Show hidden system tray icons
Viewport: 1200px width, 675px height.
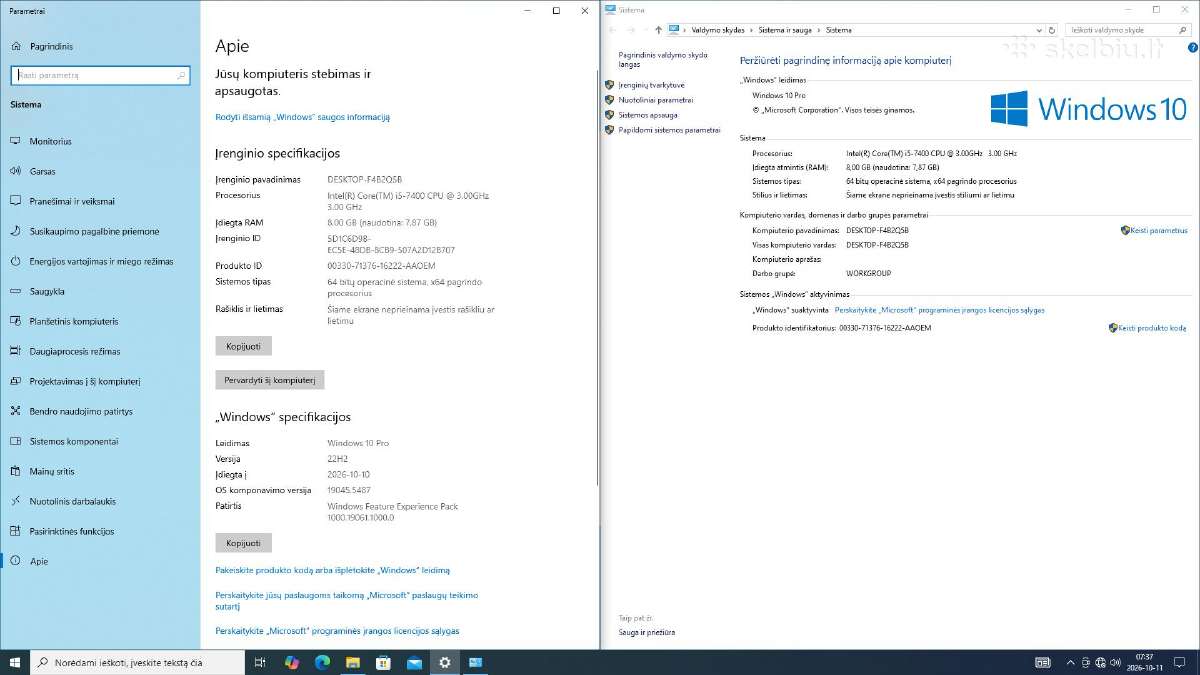point(1071,662)
